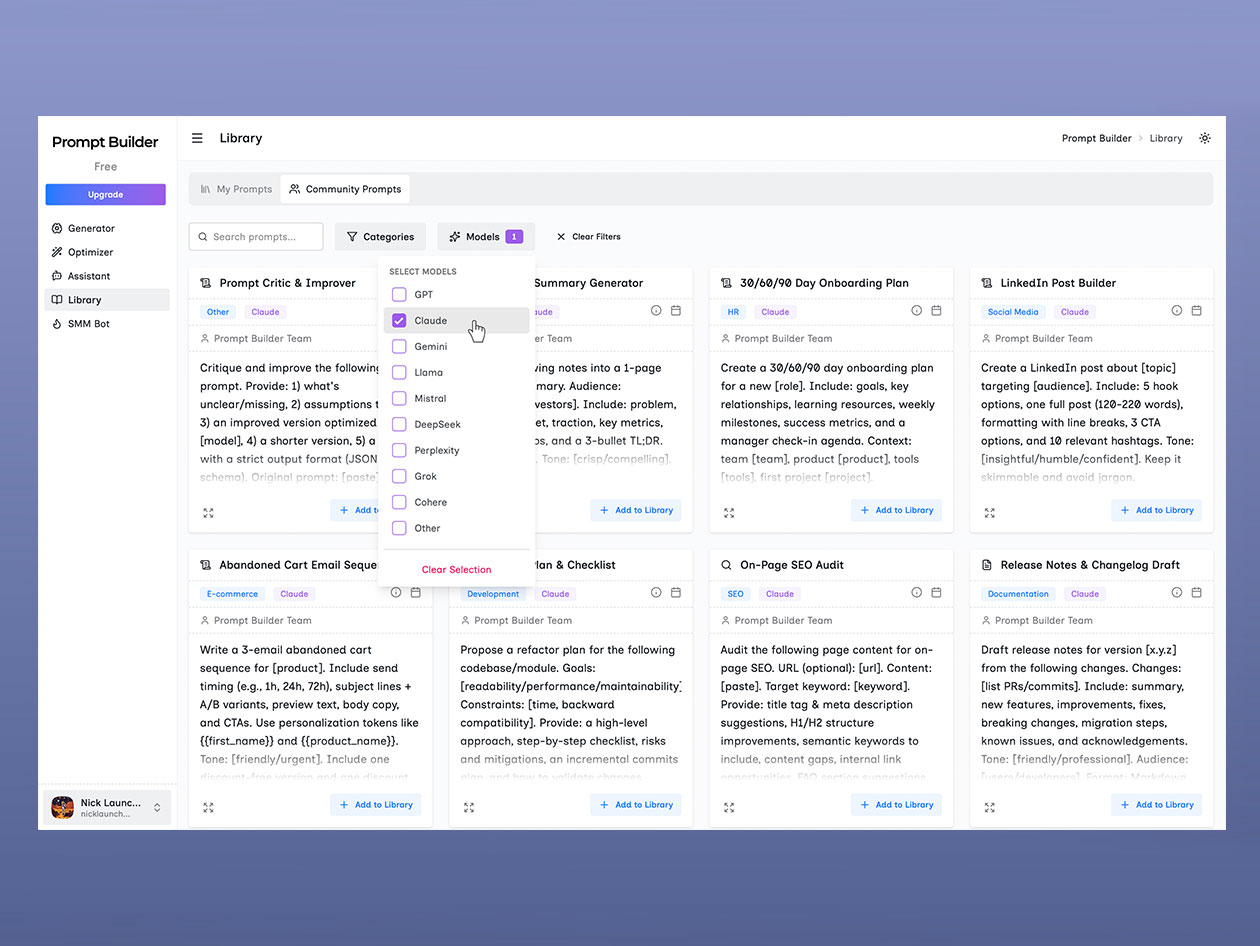
Task: Toggle the theme sun icon top right
Action: pyautogui.click(x=1205, y=138)
